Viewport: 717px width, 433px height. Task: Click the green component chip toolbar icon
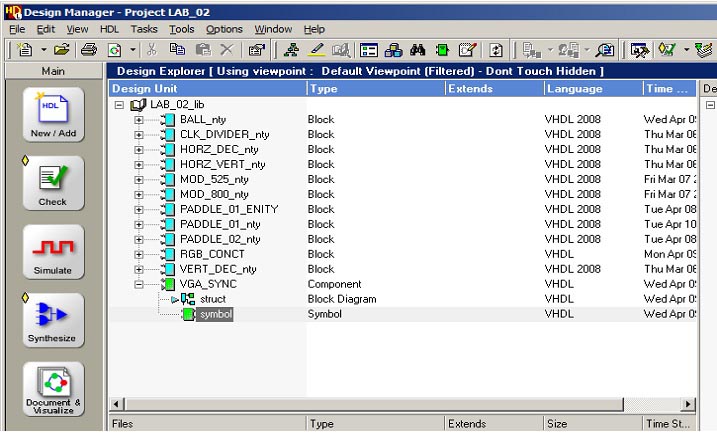(x=442, y=49)
